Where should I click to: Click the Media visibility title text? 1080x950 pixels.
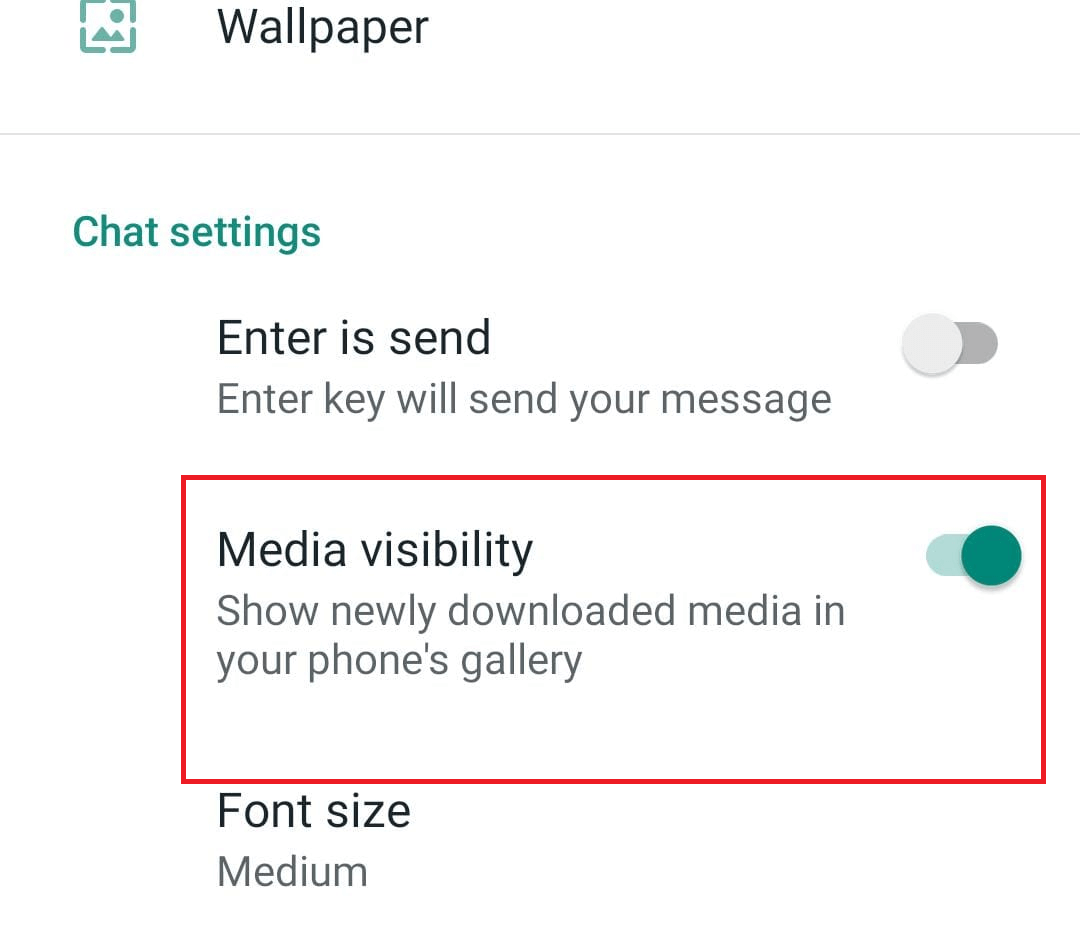(375, 550)
